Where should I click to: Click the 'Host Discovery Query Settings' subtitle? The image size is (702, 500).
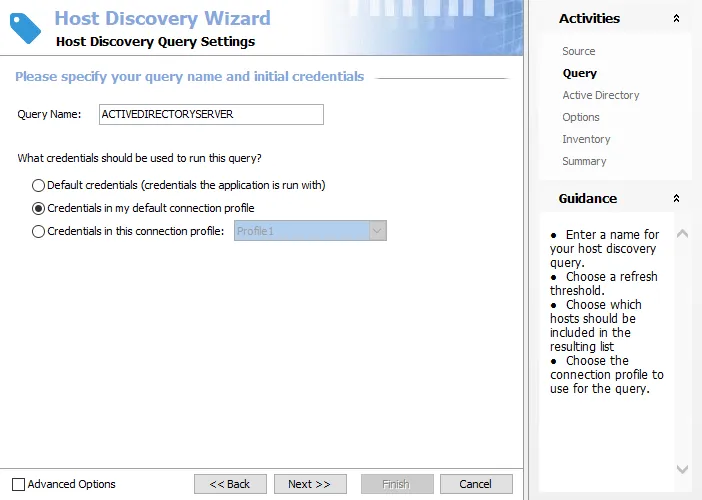click(x=155, y=42)
